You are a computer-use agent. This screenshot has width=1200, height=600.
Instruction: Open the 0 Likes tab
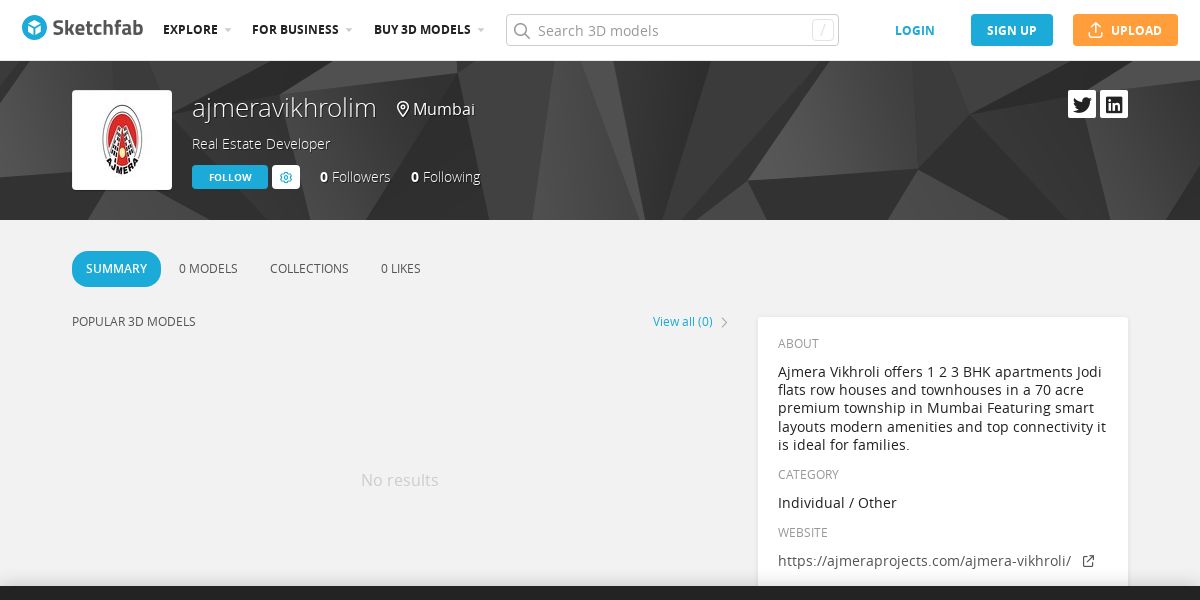coord(401,269)
